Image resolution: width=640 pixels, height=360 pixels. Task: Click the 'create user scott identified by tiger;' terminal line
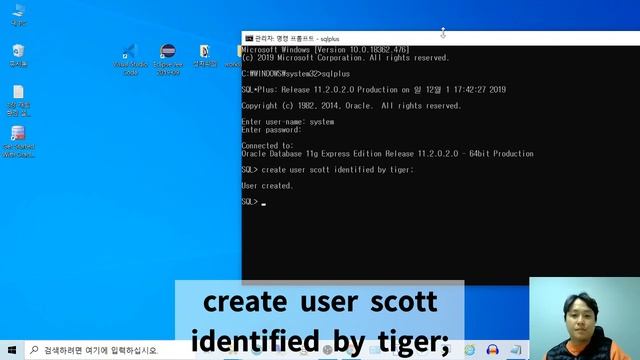(327, 170)
